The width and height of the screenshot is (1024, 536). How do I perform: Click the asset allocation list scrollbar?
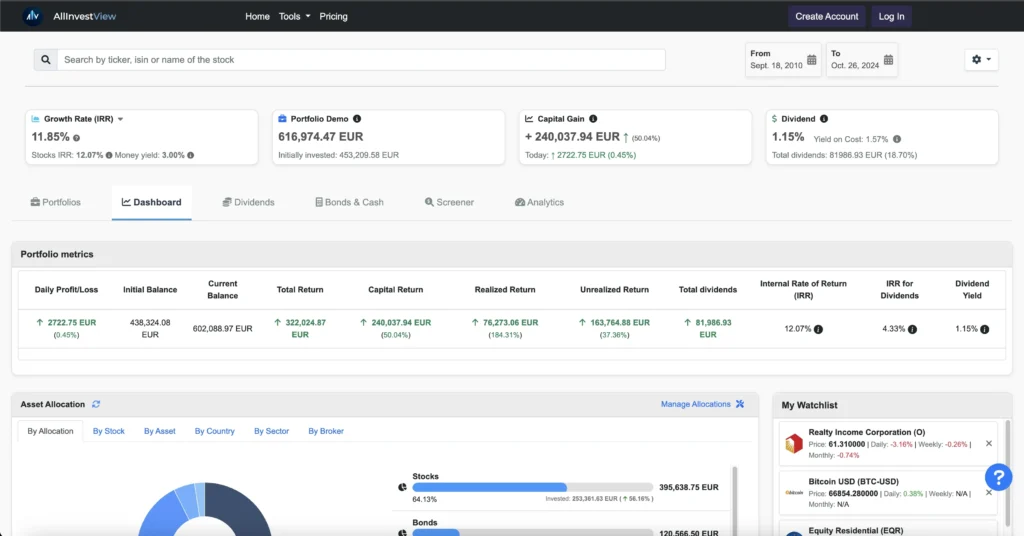(735, 500)
